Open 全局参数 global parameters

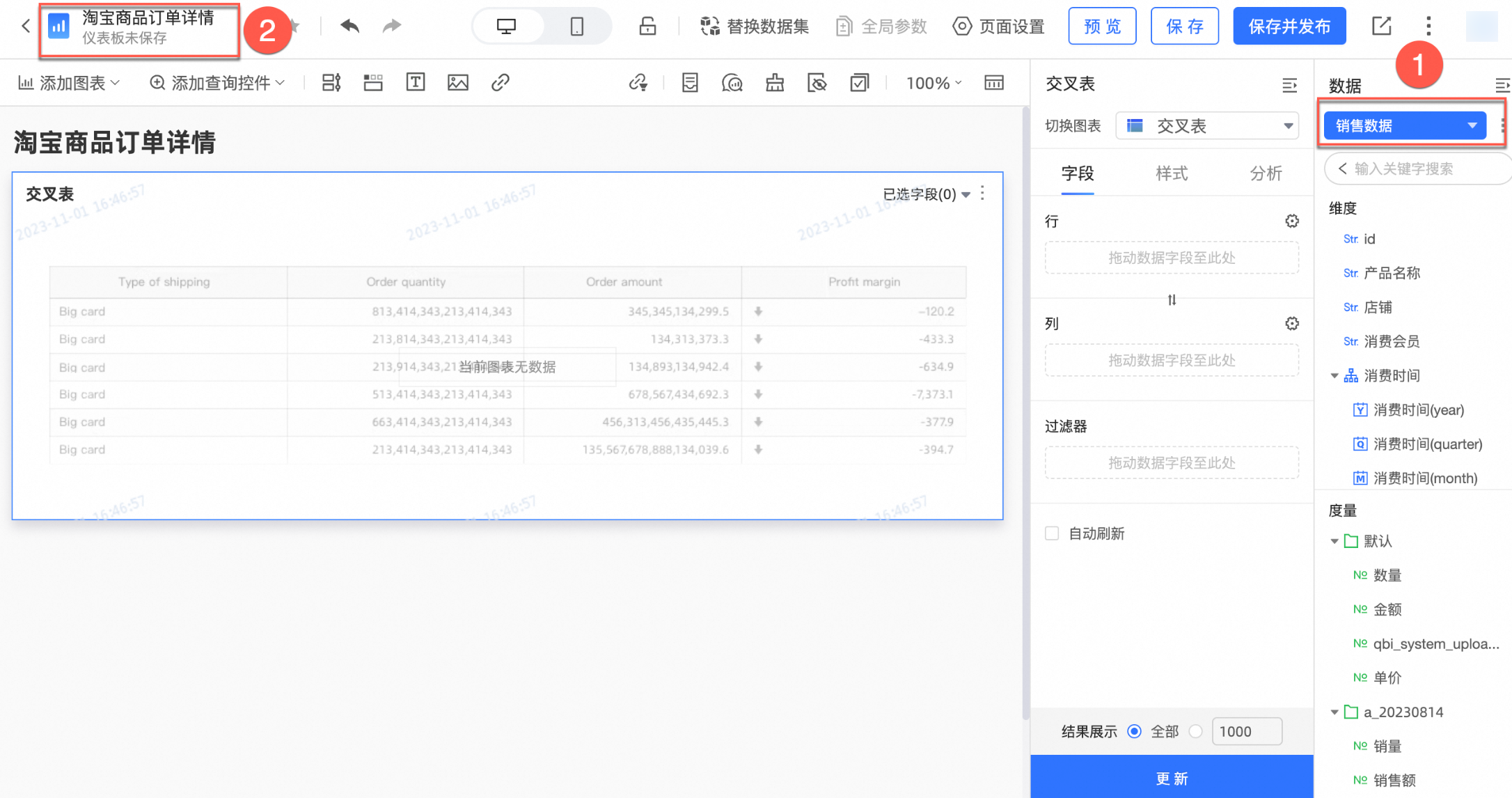(x=881, y=26)
